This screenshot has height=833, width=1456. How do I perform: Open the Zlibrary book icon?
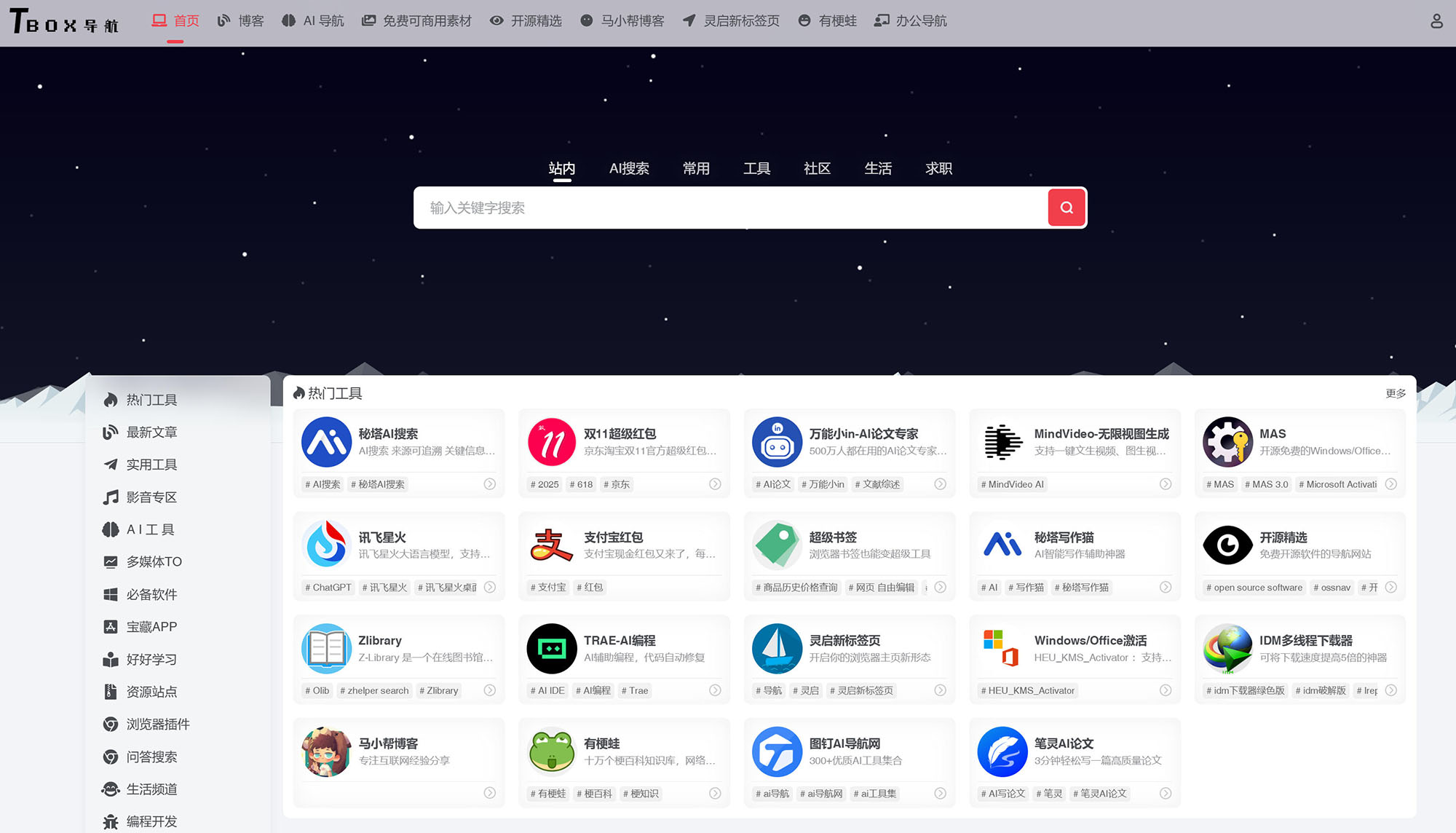point(326,648)
